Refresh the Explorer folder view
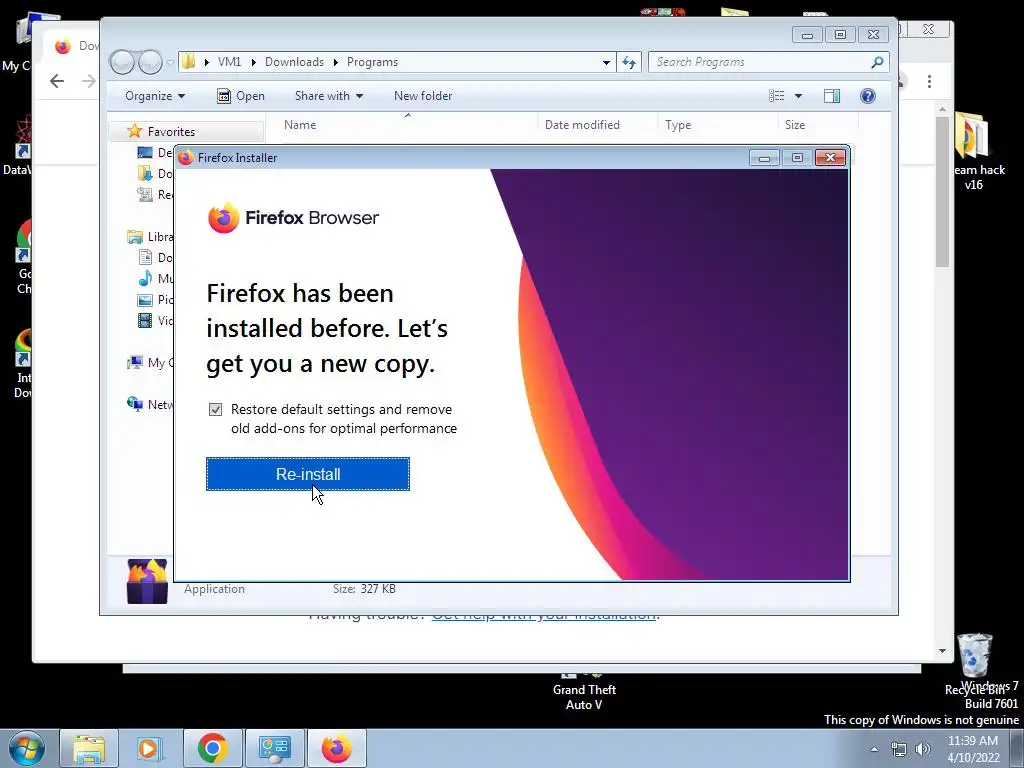 (629, 62)
